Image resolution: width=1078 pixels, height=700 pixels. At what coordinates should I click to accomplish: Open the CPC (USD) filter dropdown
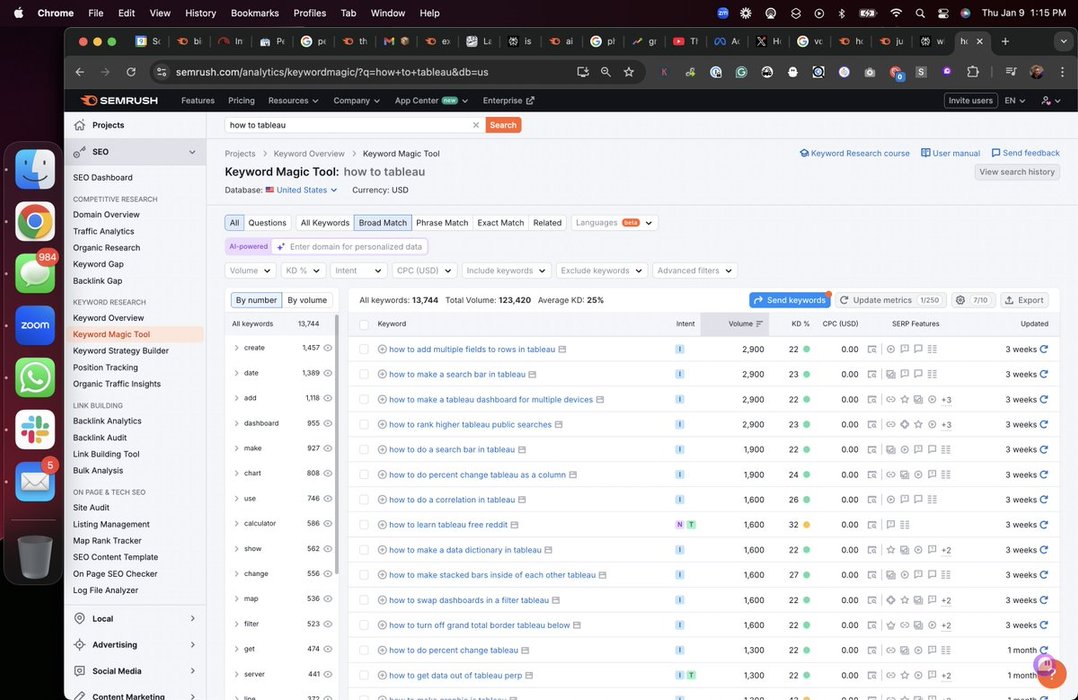[424, 270]
